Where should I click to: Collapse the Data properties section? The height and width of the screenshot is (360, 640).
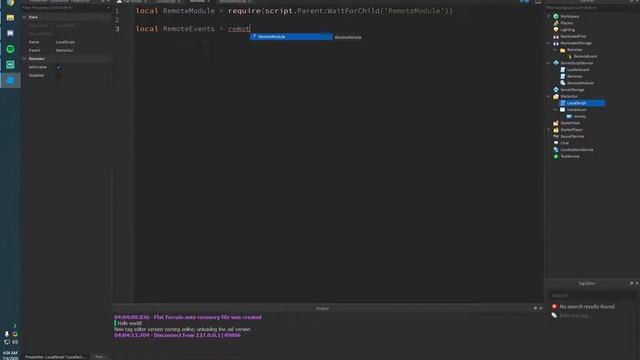24,17
